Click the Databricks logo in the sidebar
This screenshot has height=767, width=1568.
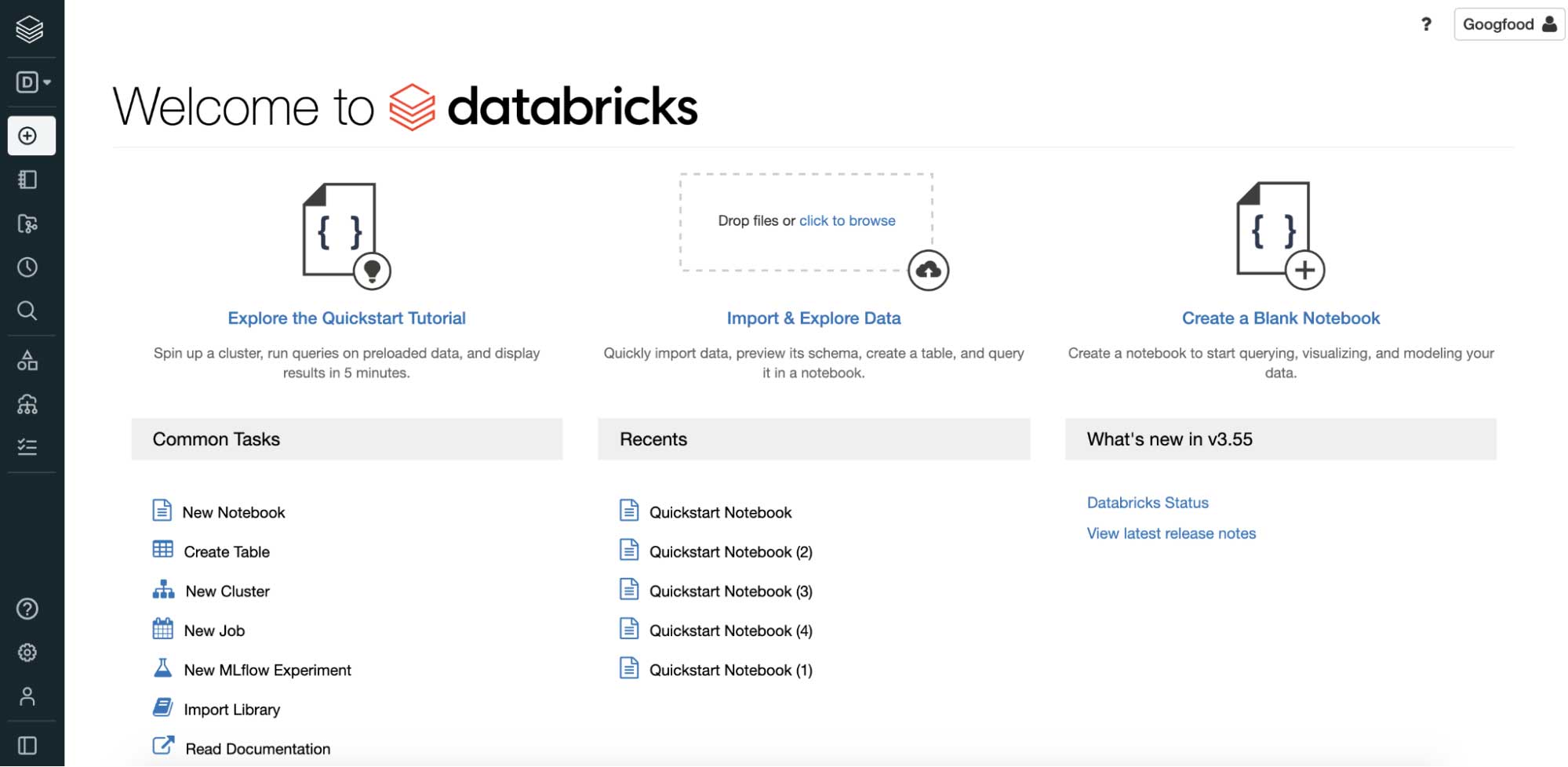29,30
